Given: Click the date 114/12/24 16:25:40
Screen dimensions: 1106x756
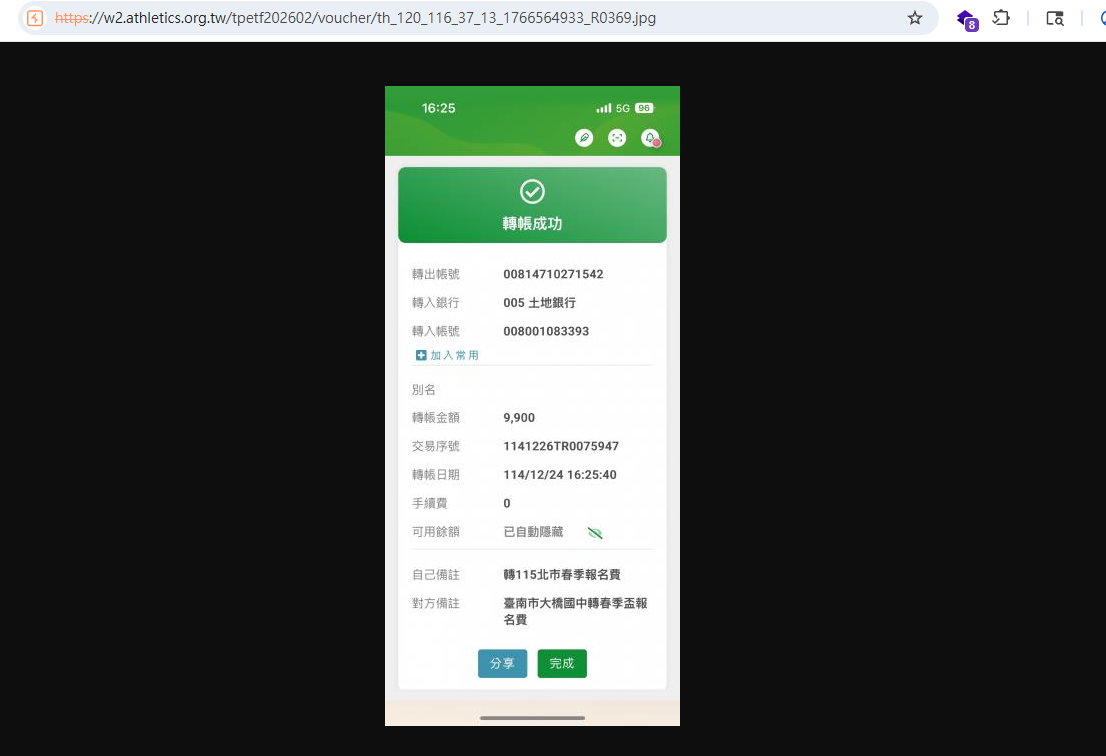Looking at the screenshot, I should click(560, 475).
